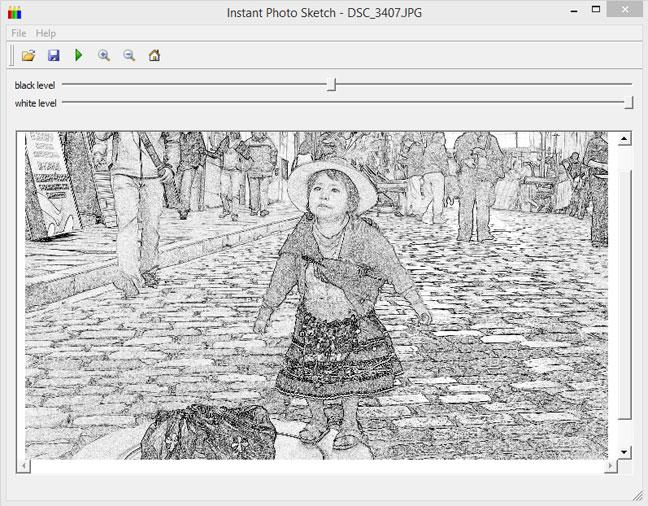This screenshot has height=506, width=648.
Task: Open the File menu
Action: pyautogui.click(x=19, y=33)
